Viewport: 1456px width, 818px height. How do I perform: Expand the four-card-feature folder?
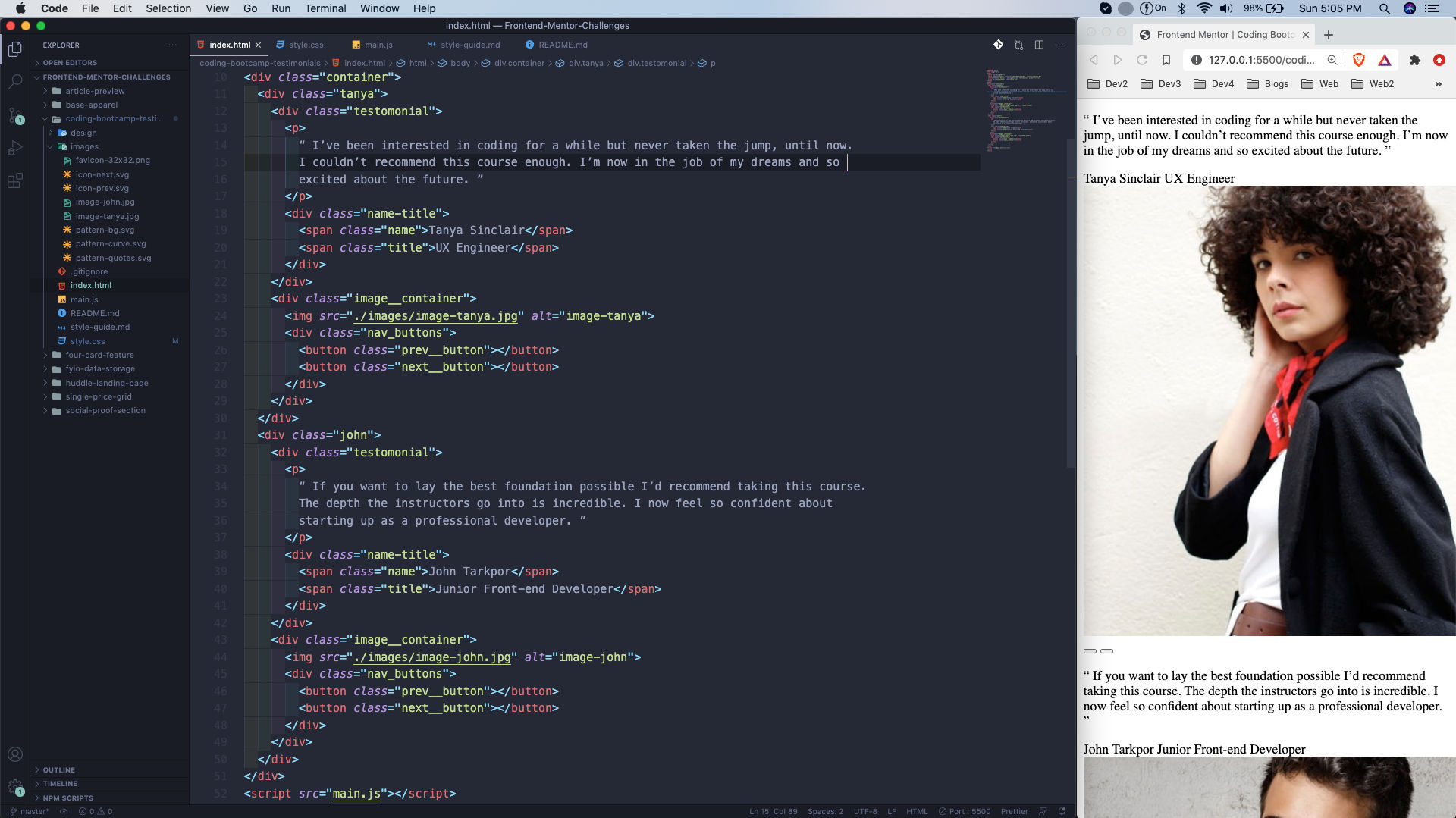click(109, 355)
